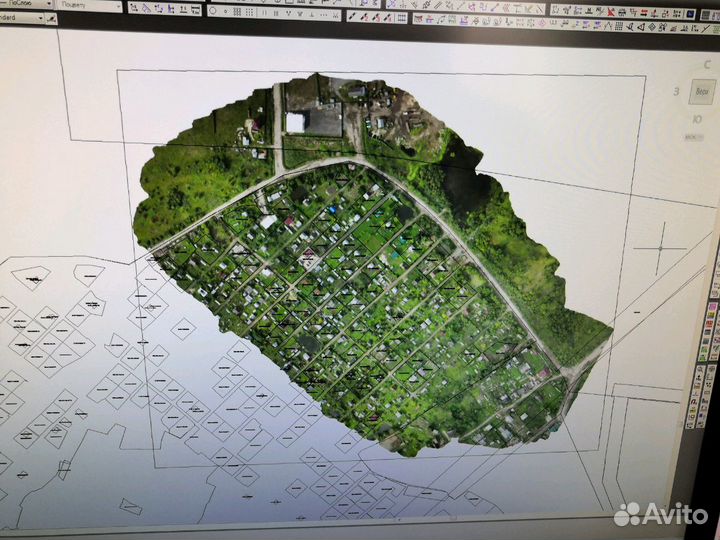Open the coordinate system dropdown under view cube
The width and height of the screenshot is (720, 540).
tap(694, 137)
